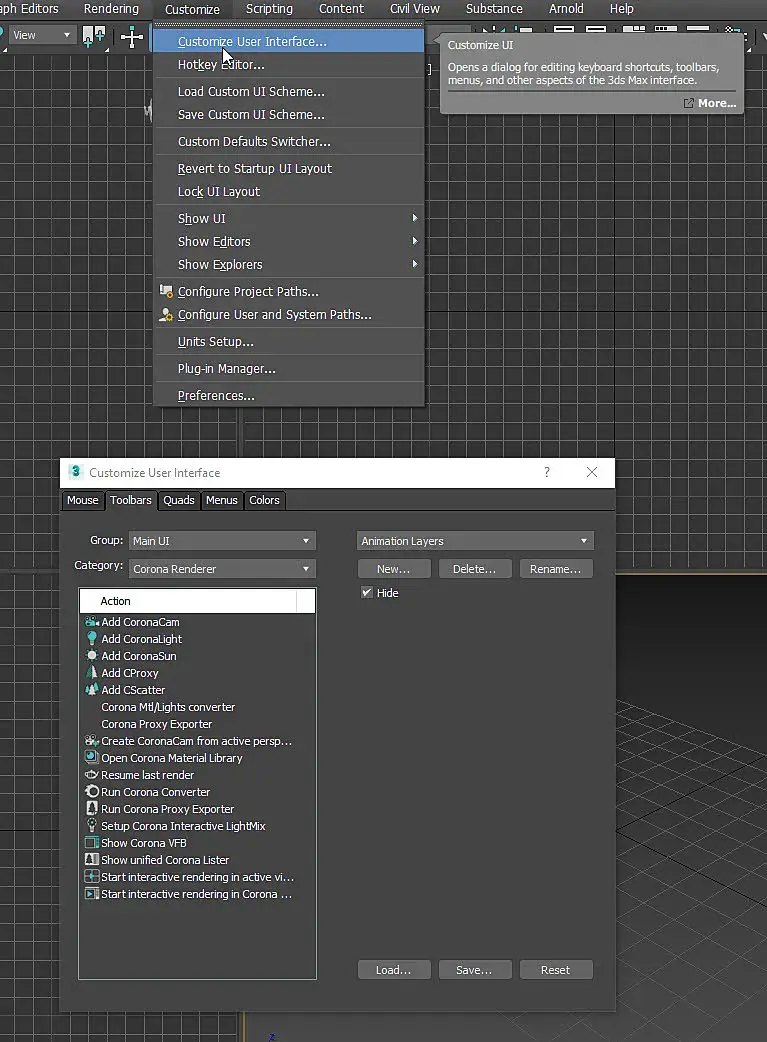Screen dimensions: 767x1042
Task: Click the Configure User and System Paths icon
Action: 166,314
